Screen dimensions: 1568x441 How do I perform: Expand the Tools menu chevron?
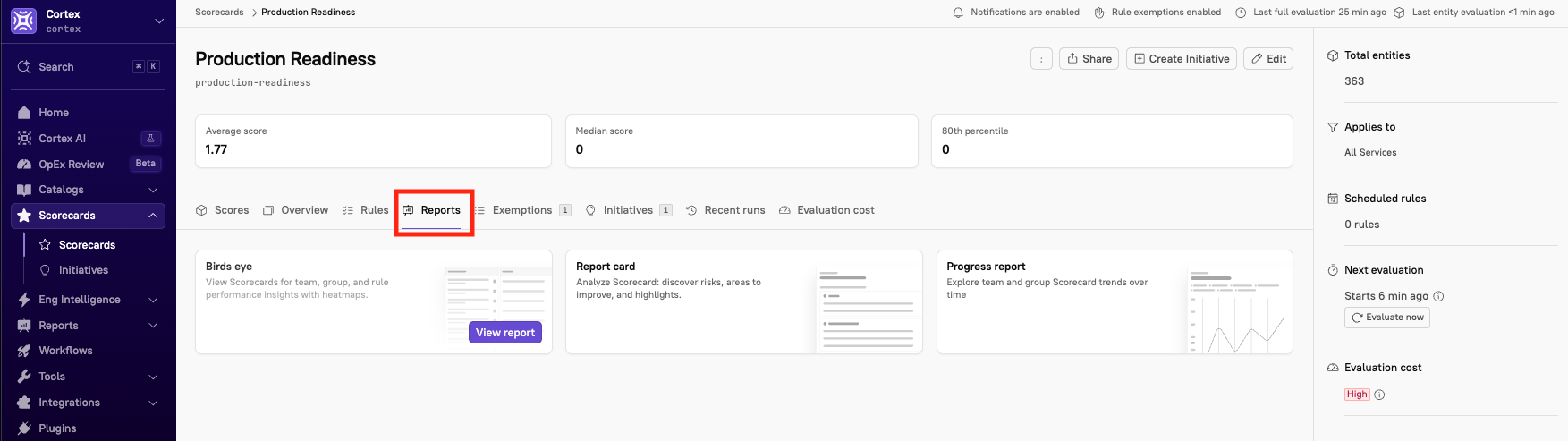153,377
